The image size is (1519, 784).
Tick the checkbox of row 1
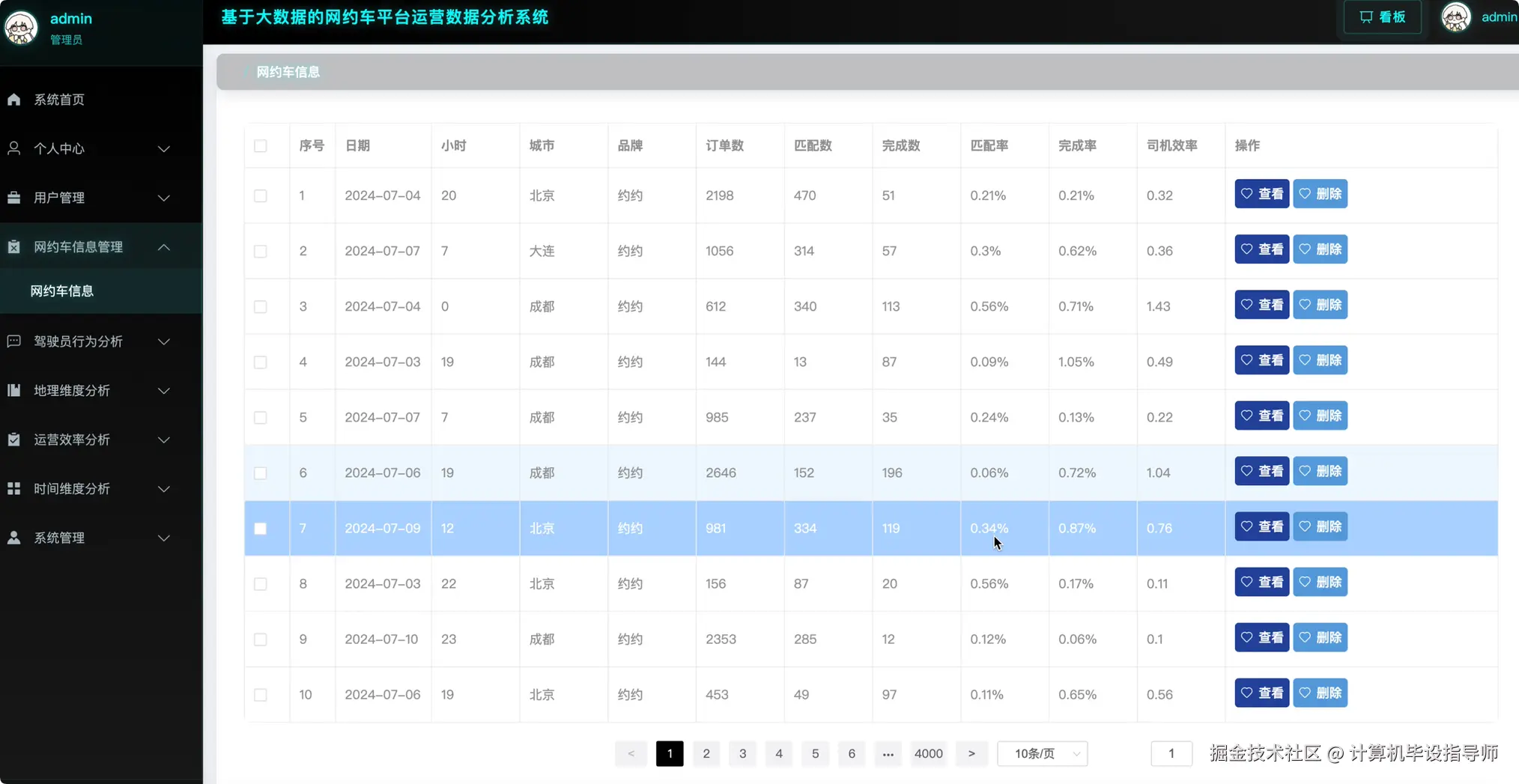pos(261,195)
